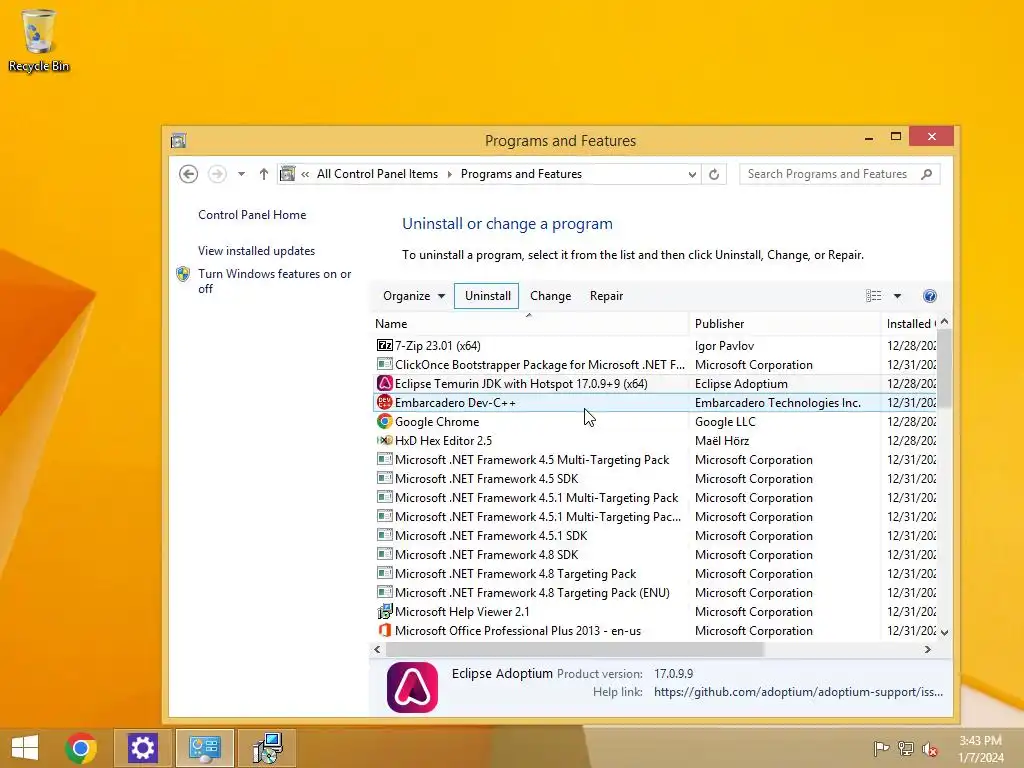The image size is (1024, 768).
Task: Click the muted volume tray icon
Action: (930, 748)
